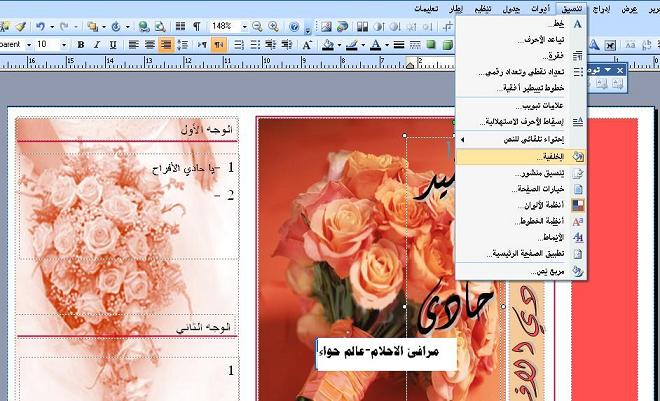
Task: Click the line color pencil icon
Action: pos(352,45)
